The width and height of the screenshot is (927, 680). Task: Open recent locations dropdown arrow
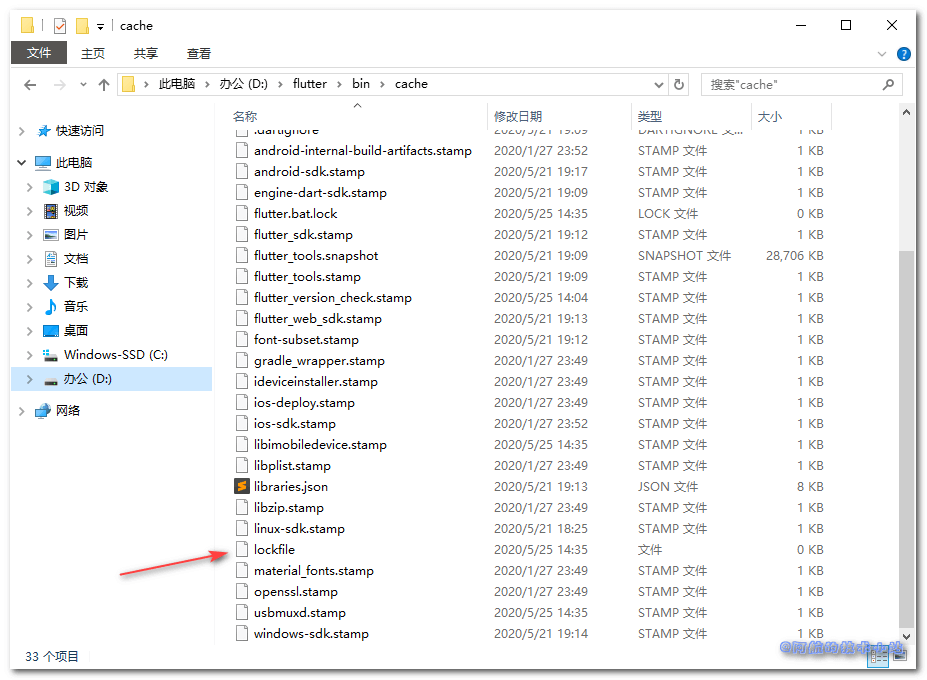83,85
